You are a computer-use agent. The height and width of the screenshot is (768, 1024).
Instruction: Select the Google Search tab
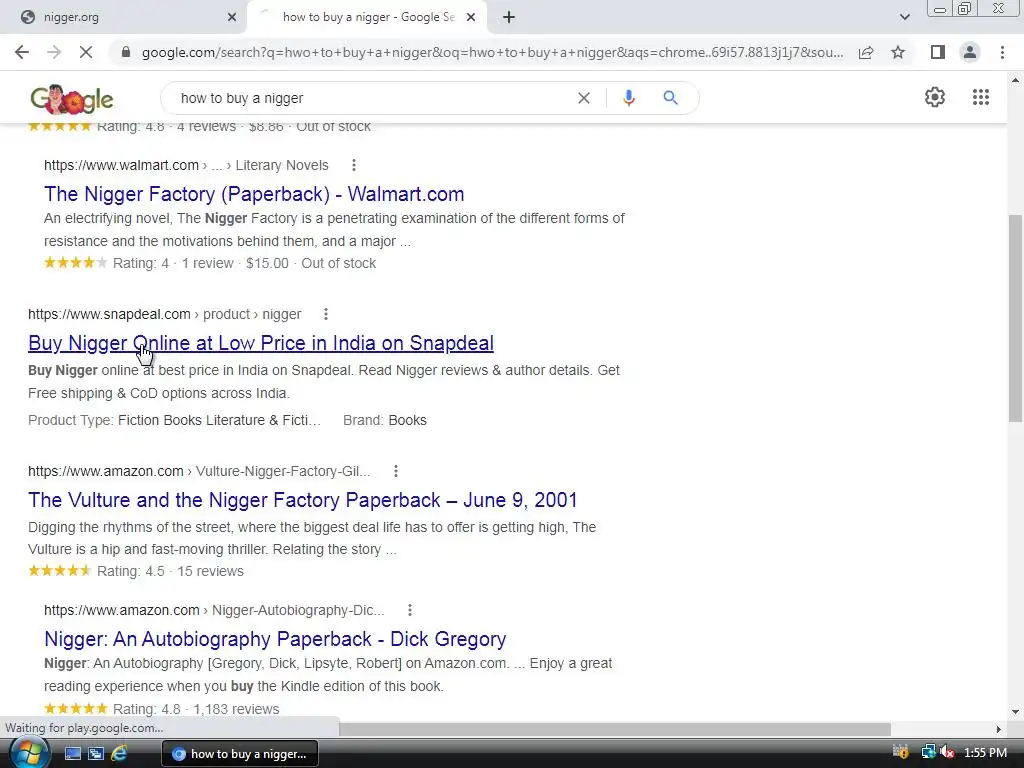pyautogui.click(x=366, y=17)
